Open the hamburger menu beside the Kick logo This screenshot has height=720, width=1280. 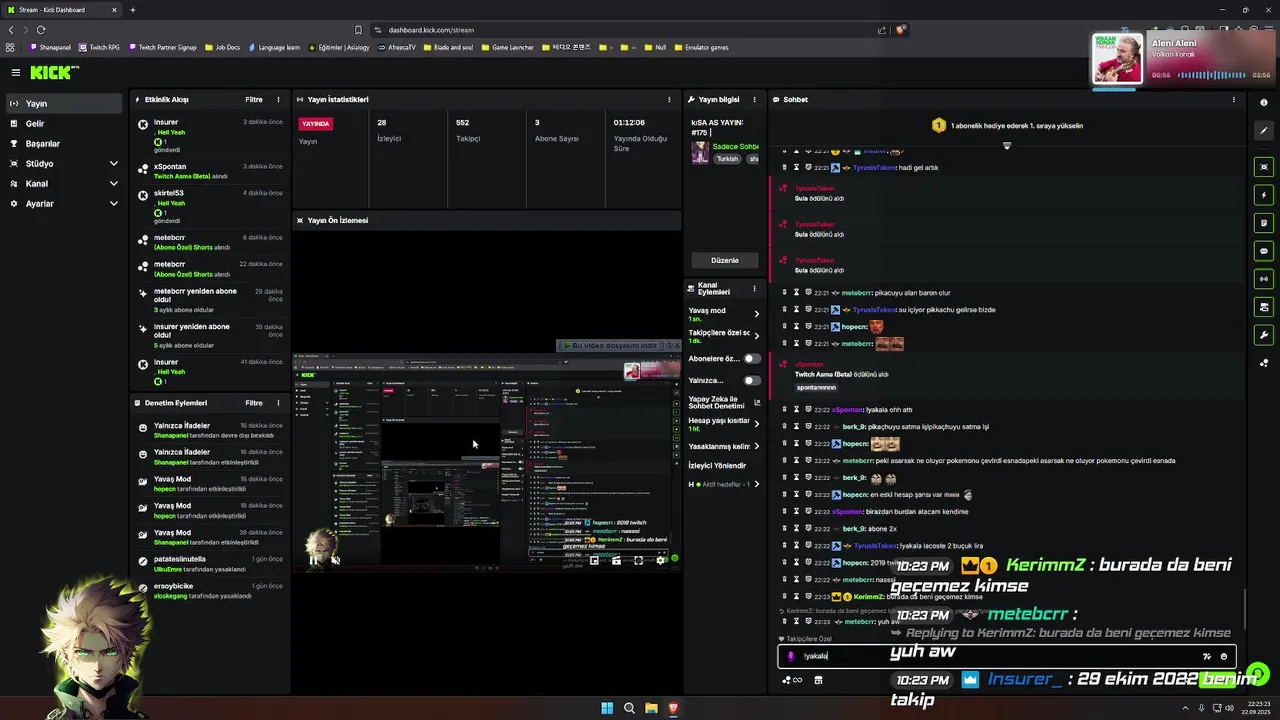point(16,72)
